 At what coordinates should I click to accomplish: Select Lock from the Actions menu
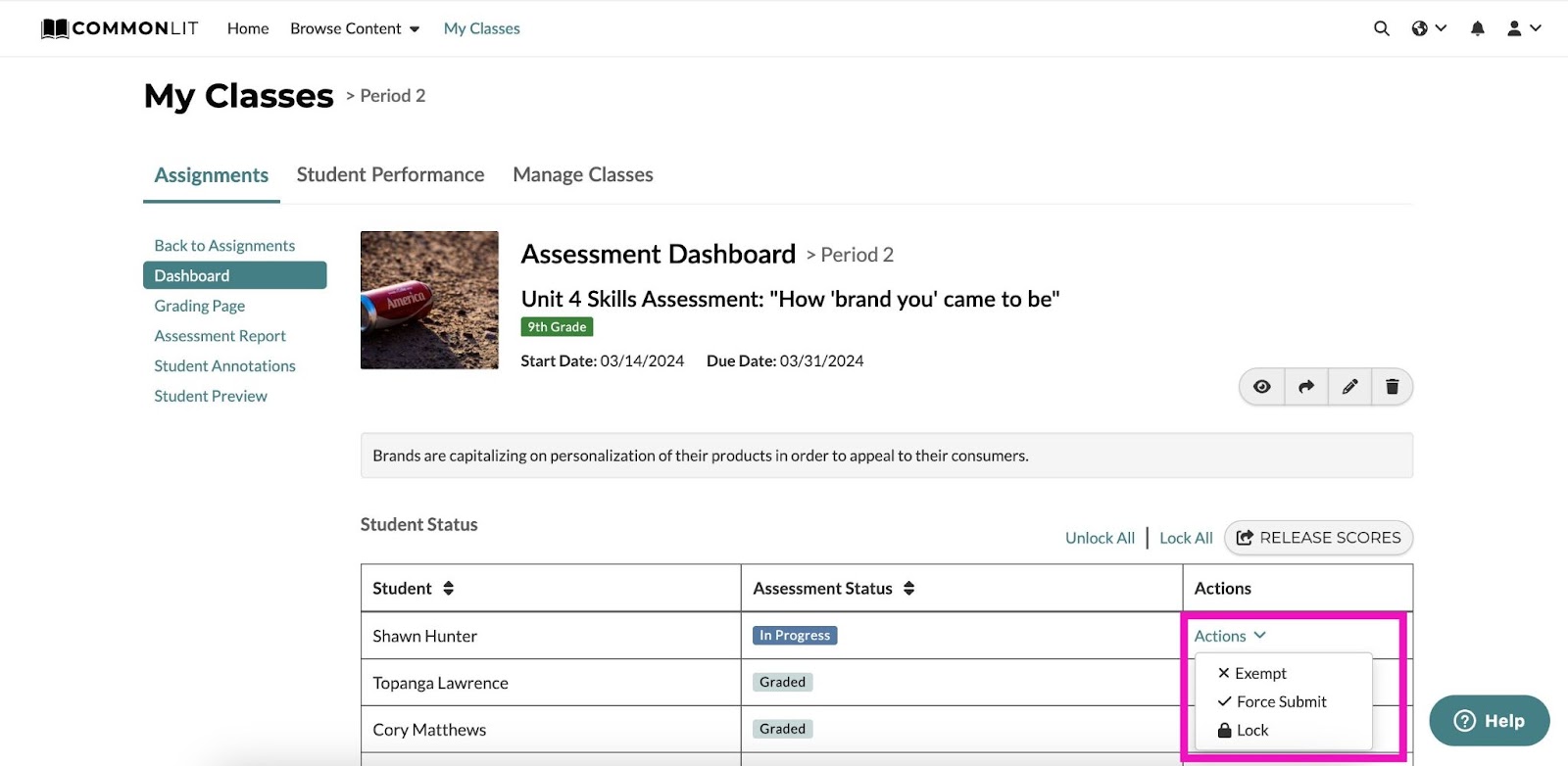coord(1251,730)
